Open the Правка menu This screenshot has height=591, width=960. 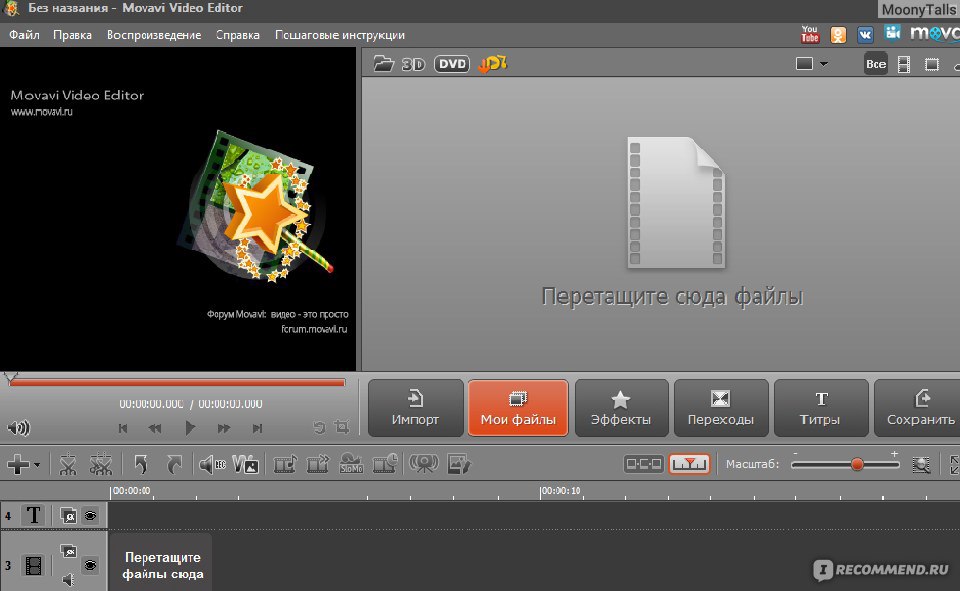click(72, 35)
